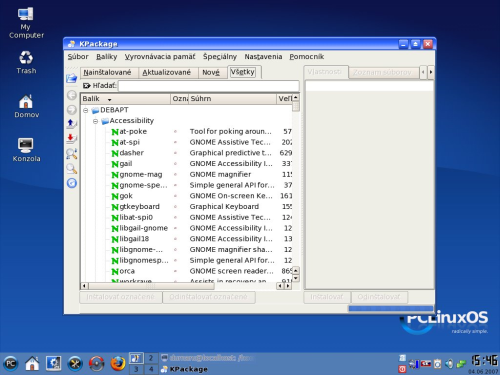Click the red down-arrow collapse tree icon

coord(72,138)
